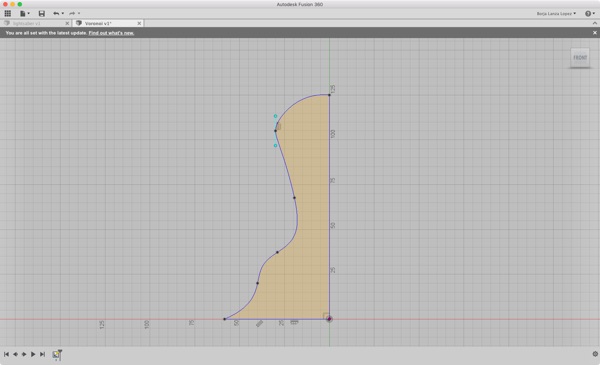Select the sketch feature in the timeline
The image size is (600, 365).
(56, 354)
